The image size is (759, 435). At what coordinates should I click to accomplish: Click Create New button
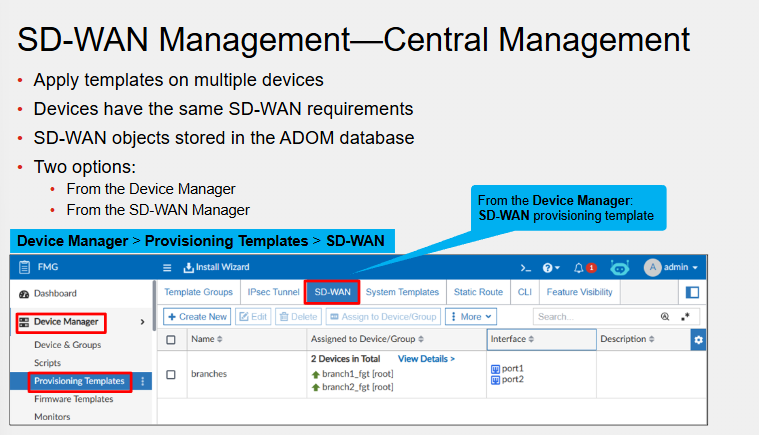(x=197, y=317)
